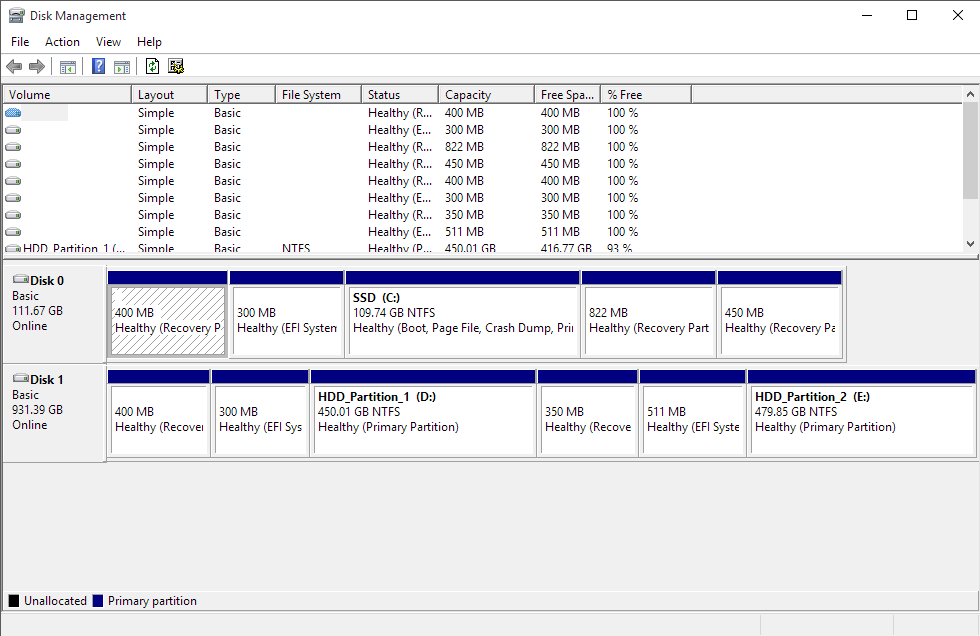Open the Action menu
Screen dimensions: 980x636
[x=62, y=41]
